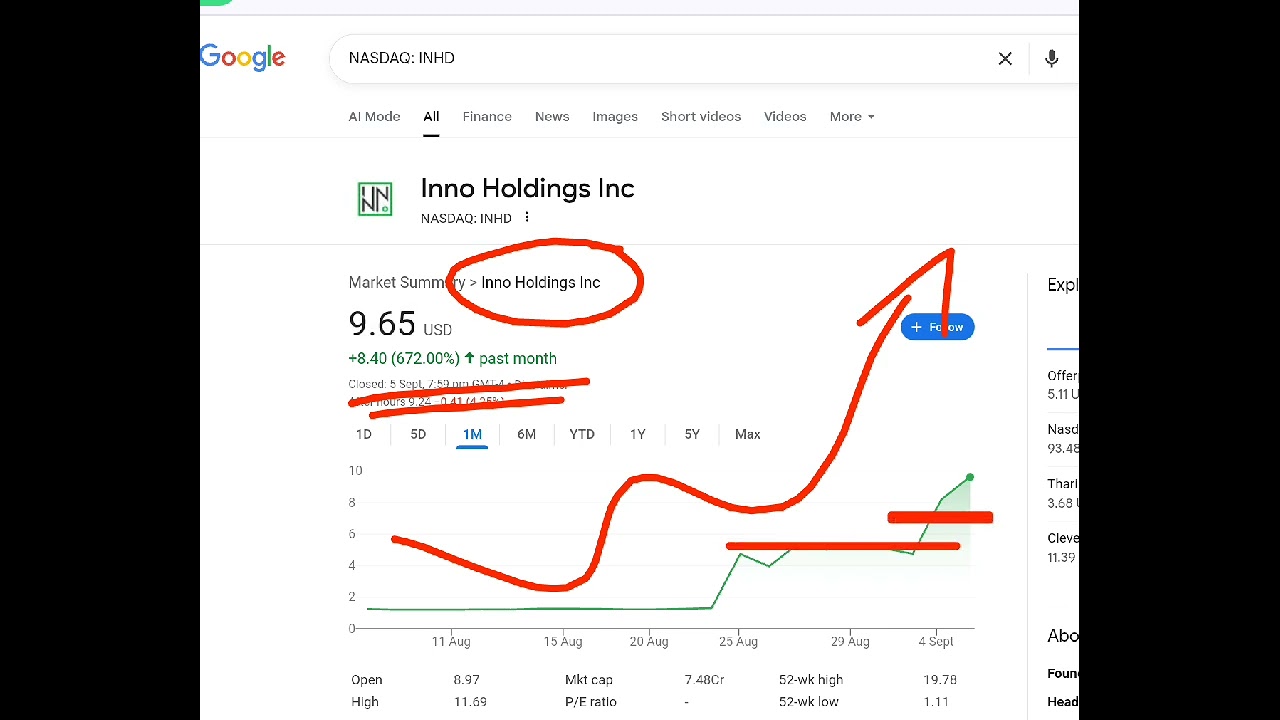
Task: Click the Google logo
Action: click(x=242, y=58)
